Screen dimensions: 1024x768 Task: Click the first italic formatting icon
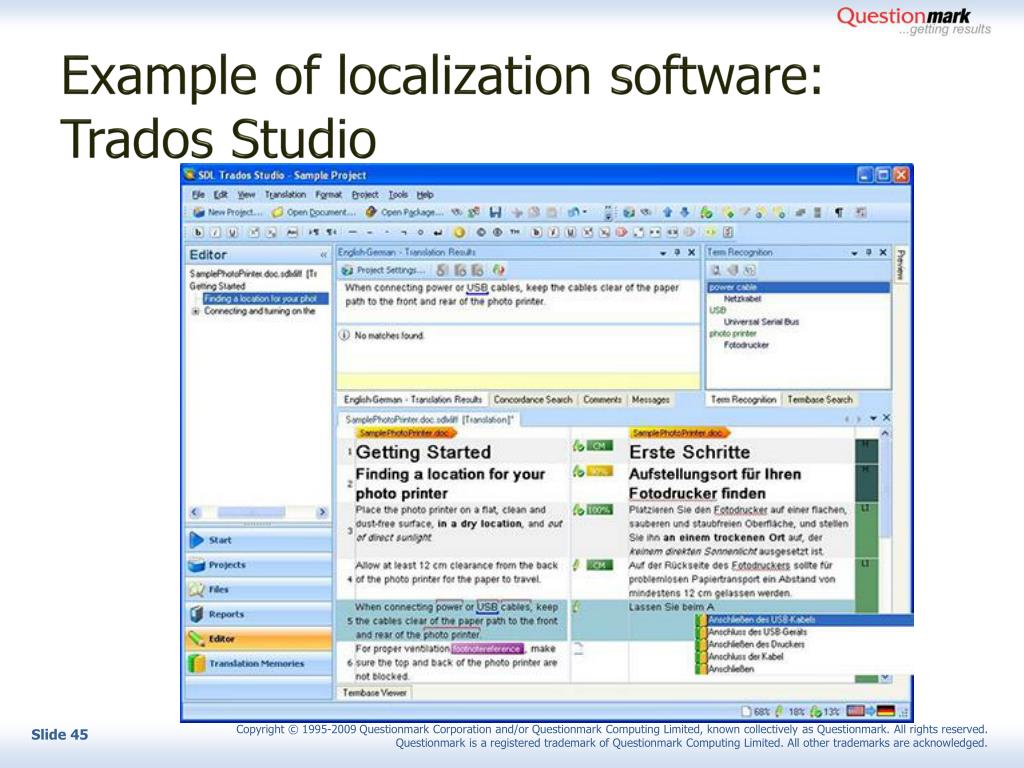pyautogui.click(x=216, y=232)
